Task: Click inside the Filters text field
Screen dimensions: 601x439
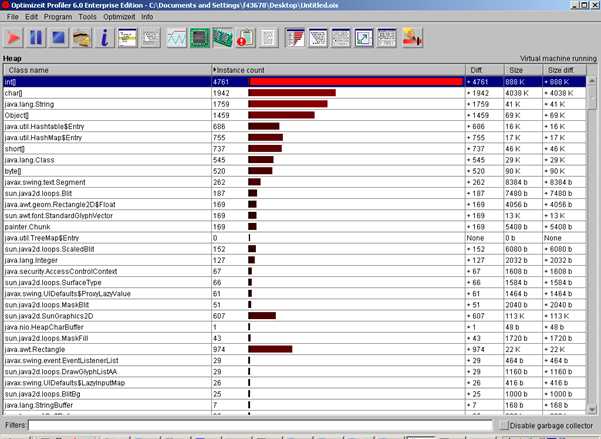Action: coord(260,425)
